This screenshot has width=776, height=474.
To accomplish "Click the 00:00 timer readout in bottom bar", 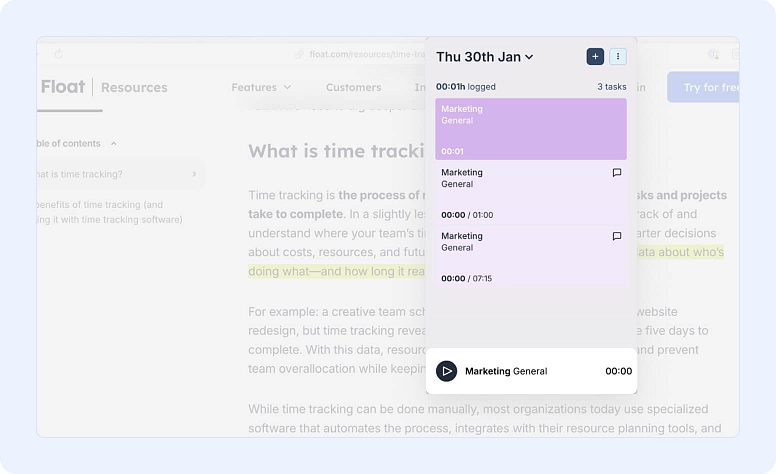I will 619,371.
